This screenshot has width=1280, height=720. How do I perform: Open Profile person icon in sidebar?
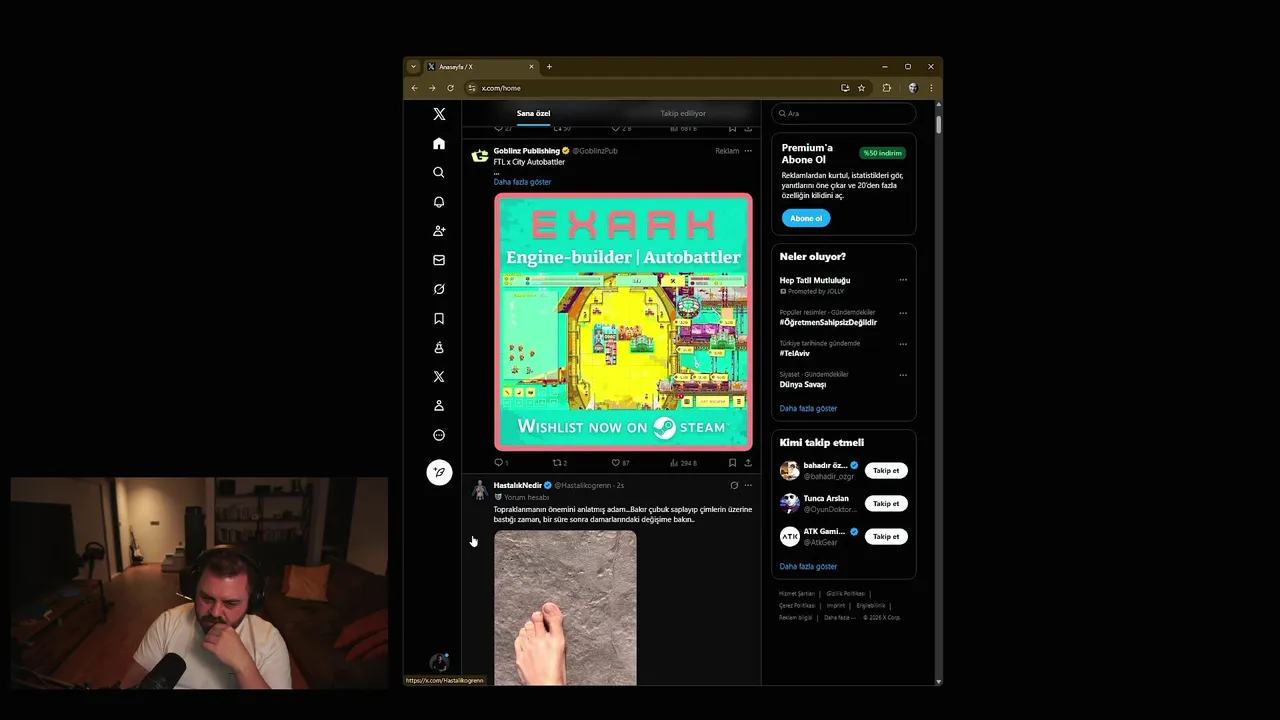[439, 406]
